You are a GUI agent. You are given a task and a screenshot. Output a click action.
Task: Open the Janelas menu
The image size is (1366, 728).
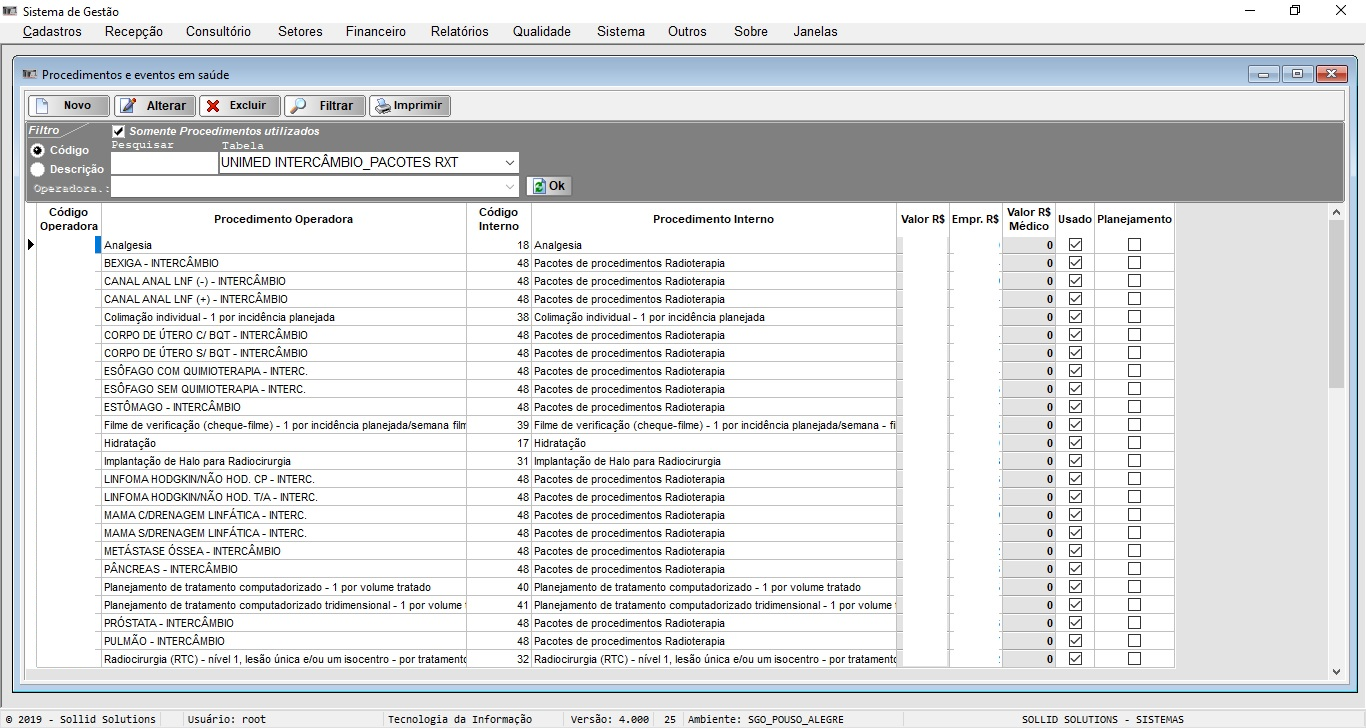pos(815,31)
